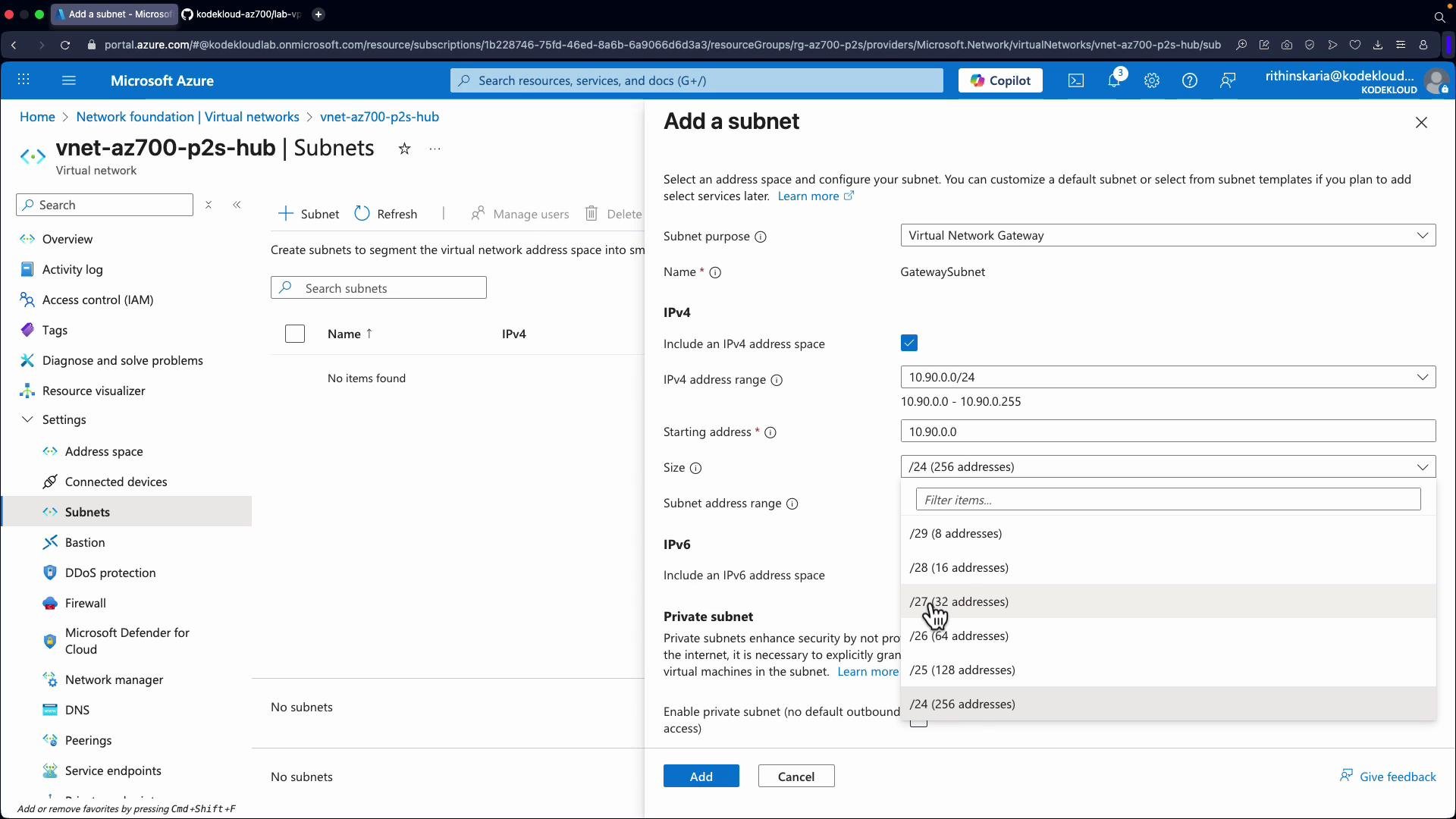Open a new browser tab

318,14
